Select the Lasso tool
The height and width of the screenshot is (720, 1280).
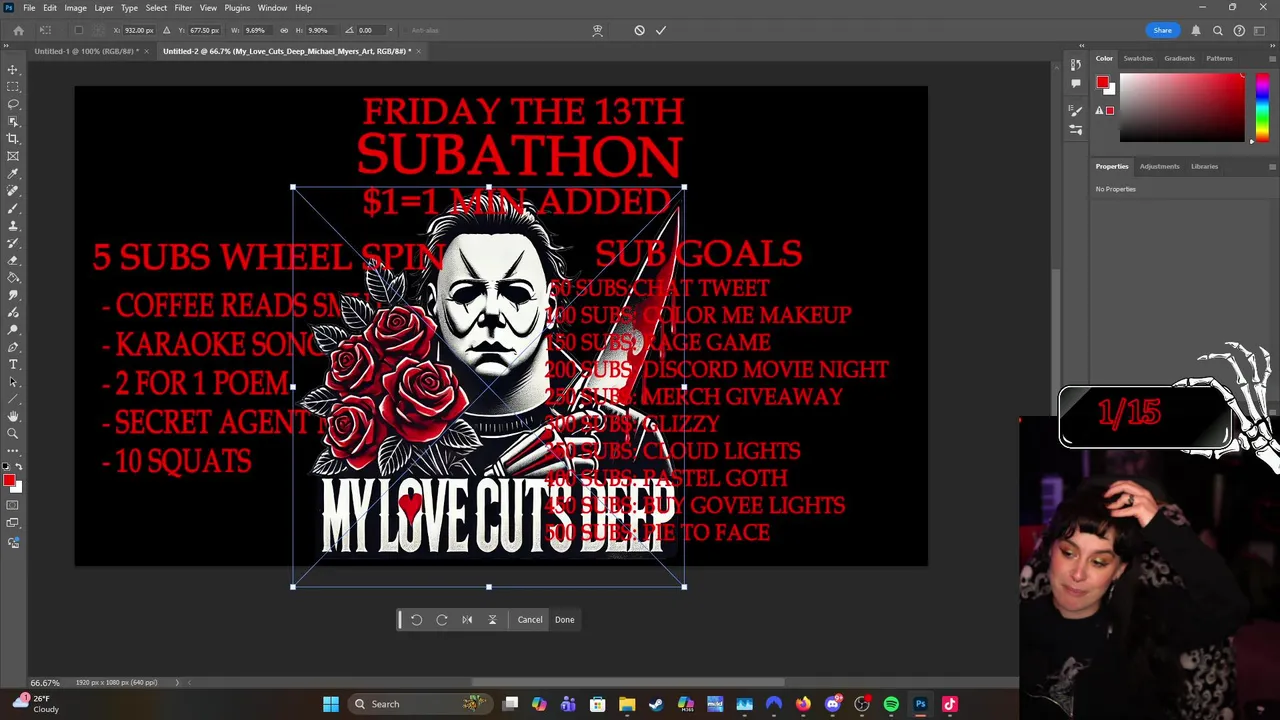pyautogui.click(x=13, y=104)
